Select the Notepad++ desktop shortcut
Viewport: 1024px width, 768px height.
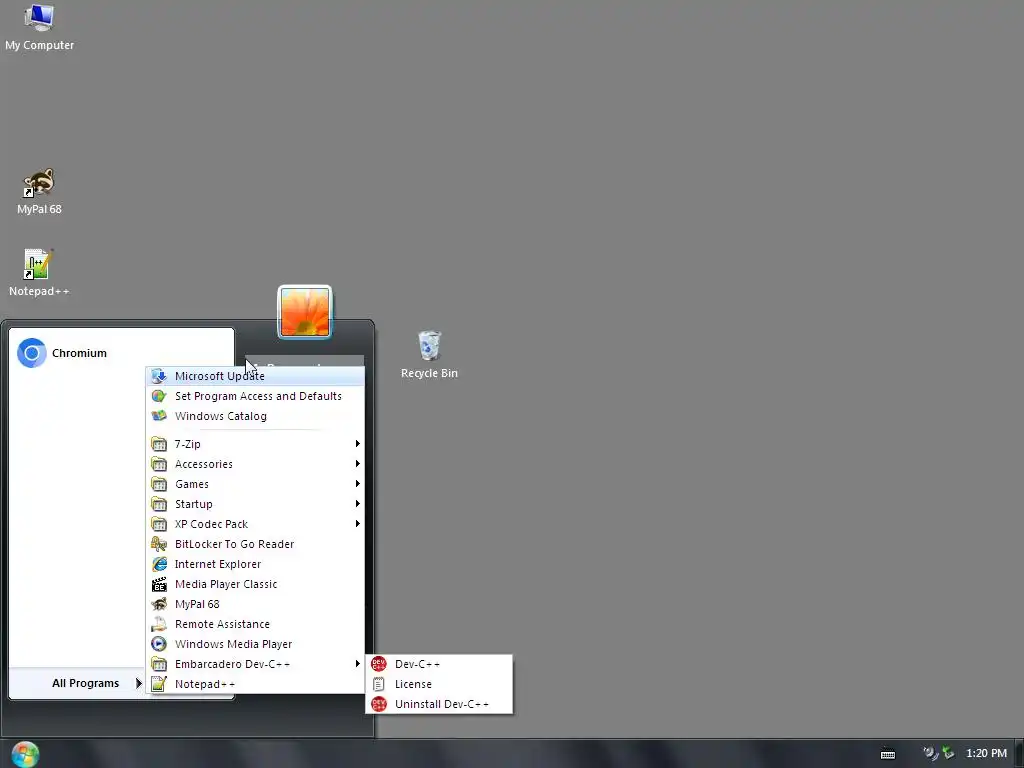click(39, 273)
